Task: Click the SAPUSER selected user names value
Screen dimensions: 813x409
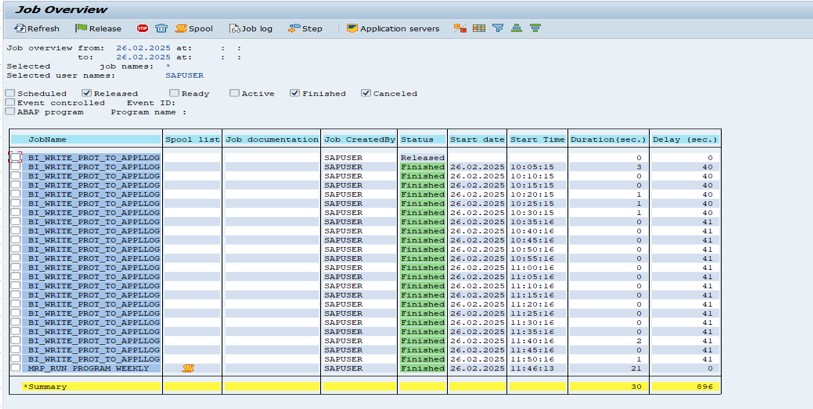Action: pos(185,76)
